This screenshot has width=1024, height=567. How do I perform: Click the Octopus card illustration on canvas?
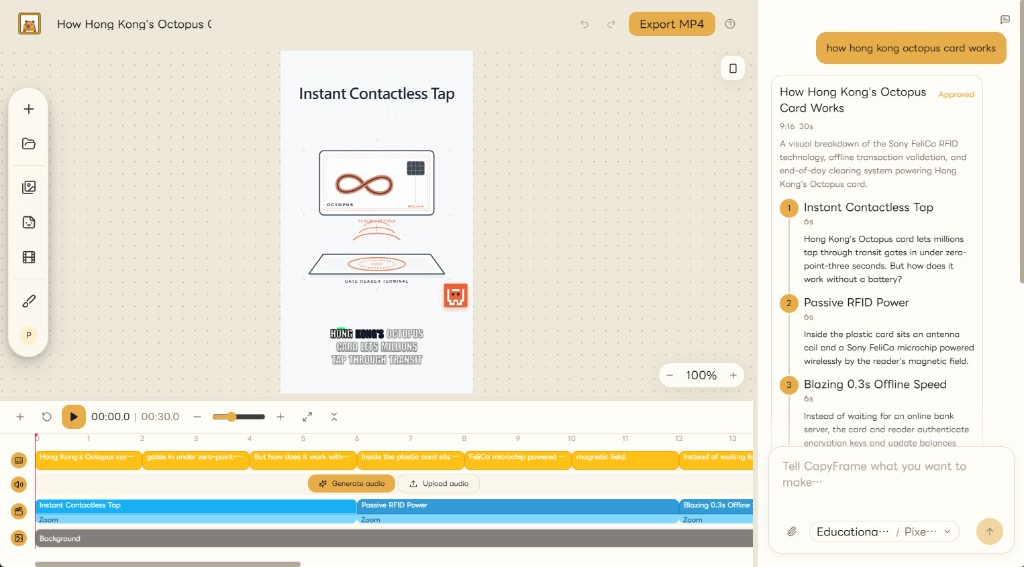tap(377, 183)
